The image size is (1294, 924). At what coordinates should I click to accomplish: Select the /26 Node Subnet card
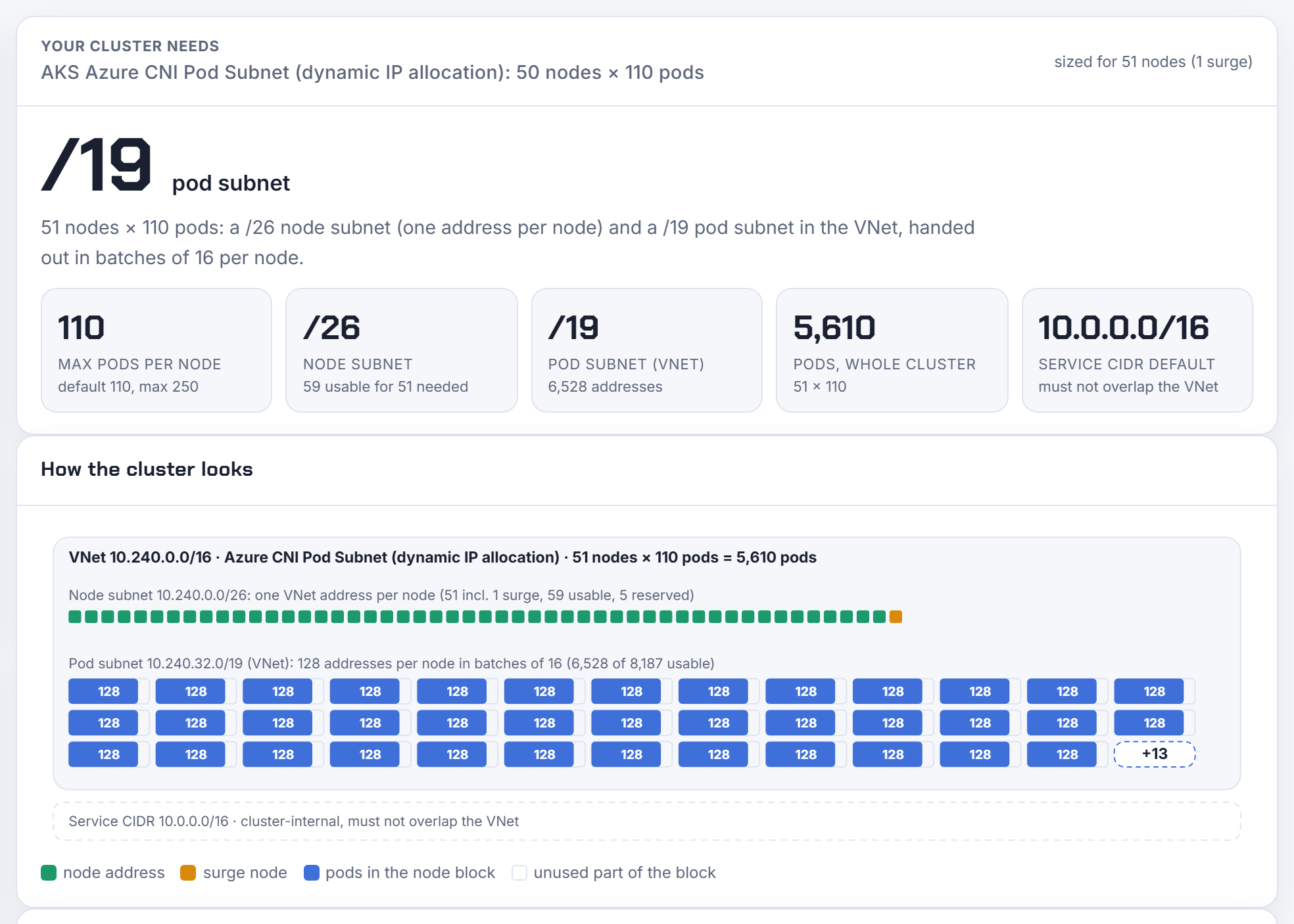[x=402, y=350]
